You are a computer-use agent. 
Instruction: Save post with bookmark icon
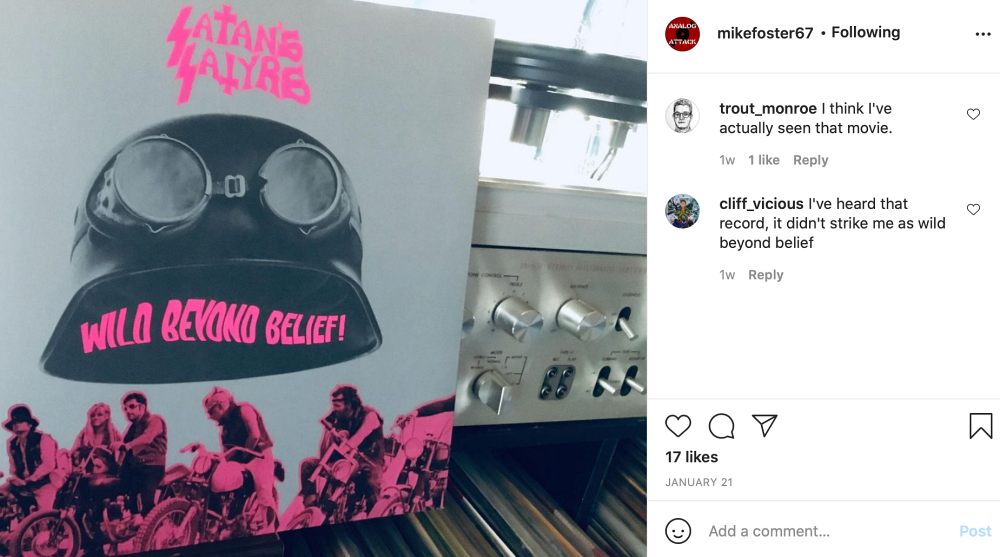[981, 426]
